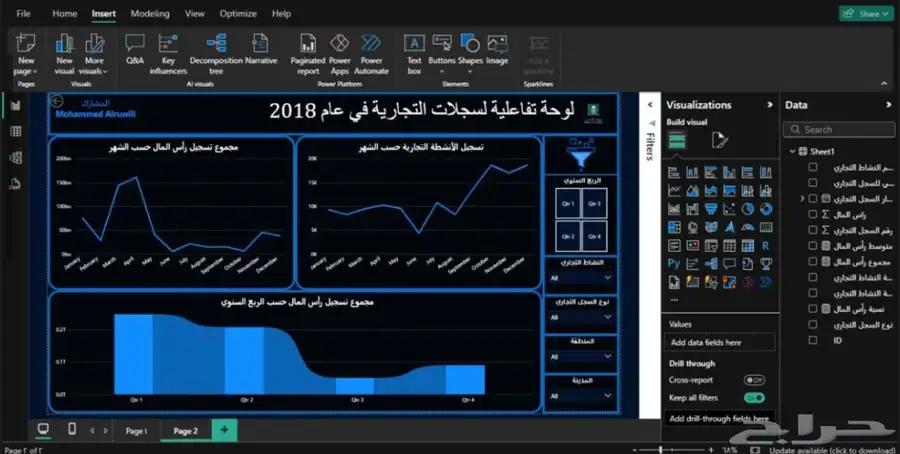Check the ID field checkbox
Screen dimensions: 900x454
[813, 340]
